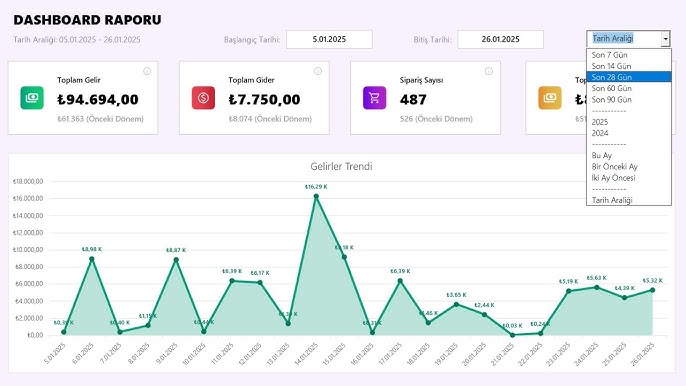Click the DASHBOARD RAPORU heading

click(87, 20)
